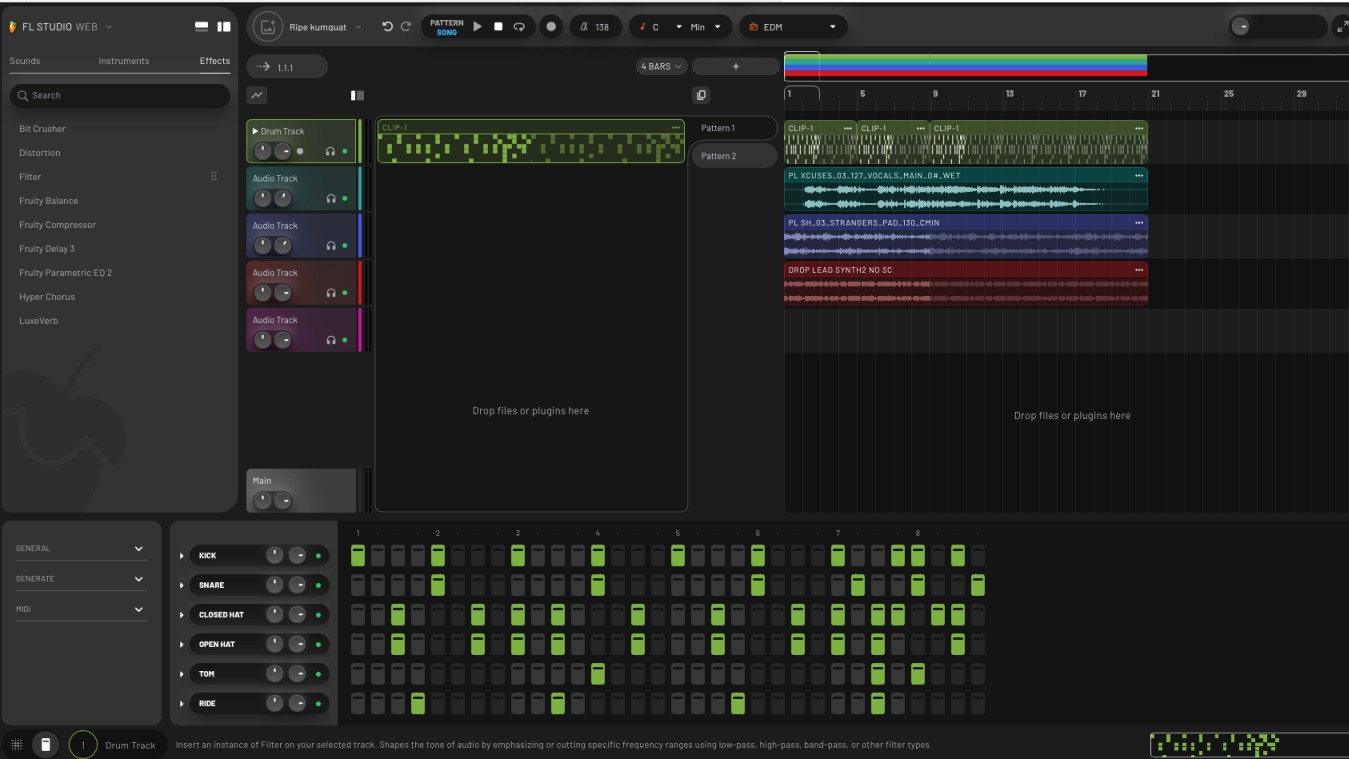Enable the first step of Snare row

click(358, 585)
